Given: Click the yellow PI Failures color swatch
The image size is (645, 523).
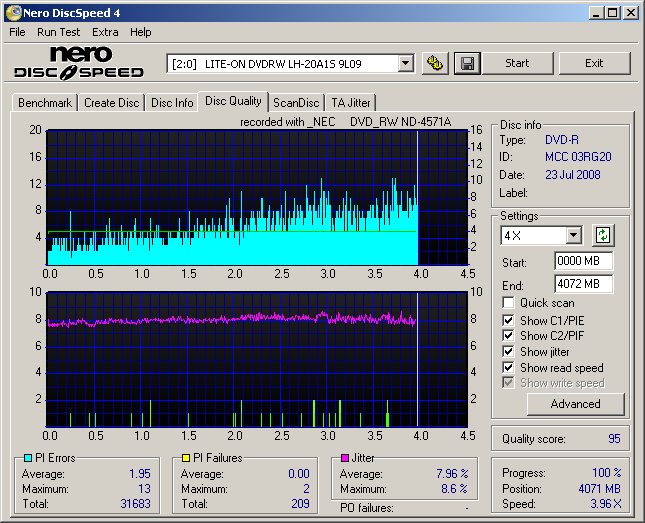Looking at the screenshot, I should coord(186,458).
